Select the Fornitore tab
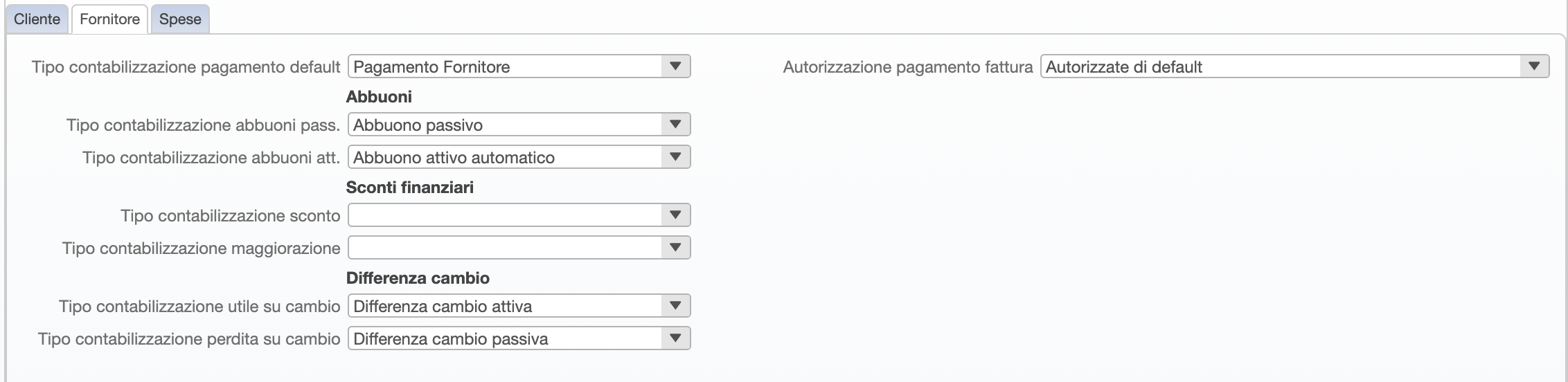Viewport: 1568px width, 382px height. click(109, 19)
